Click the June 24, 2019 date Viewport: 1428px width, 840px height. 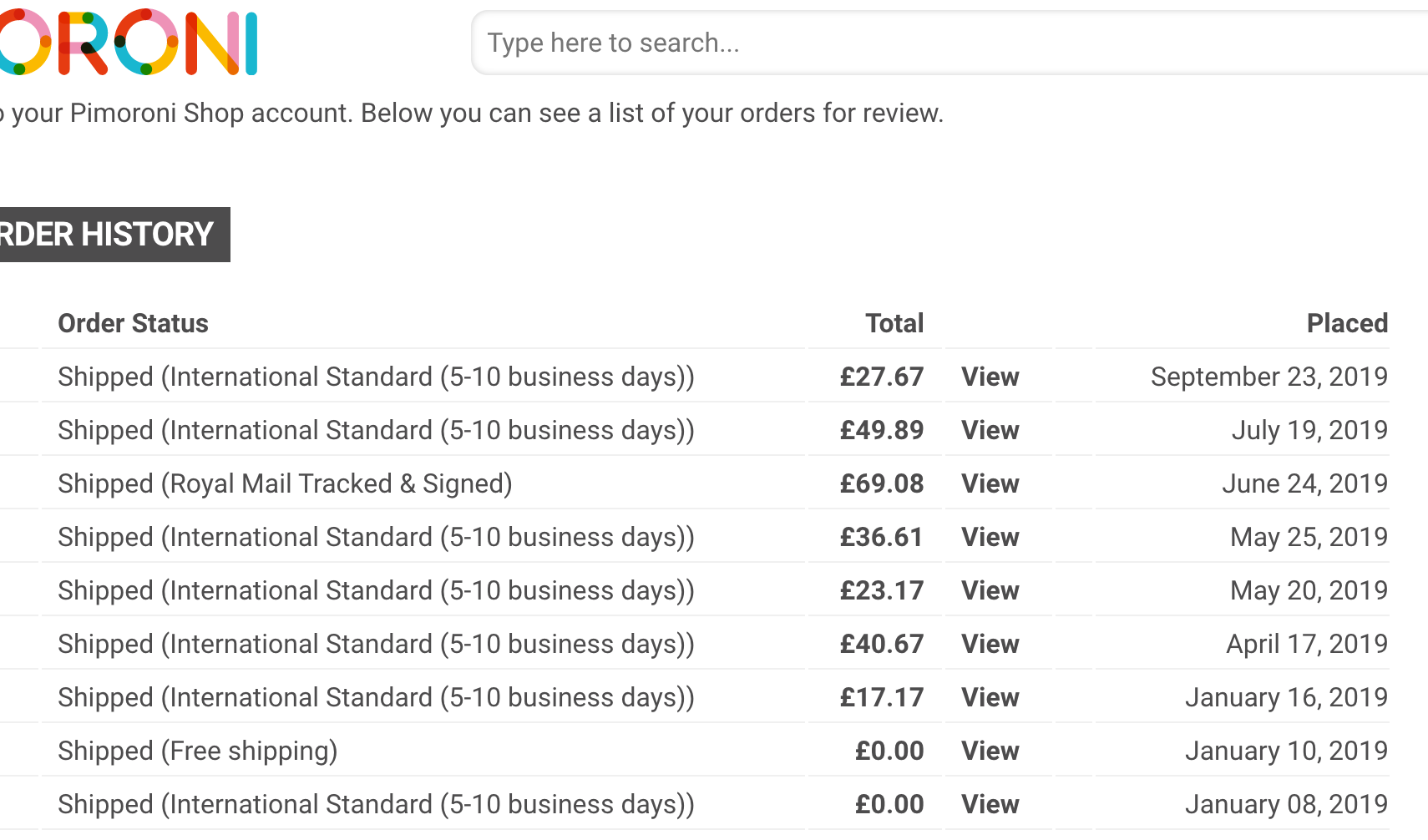(1304, 484)
